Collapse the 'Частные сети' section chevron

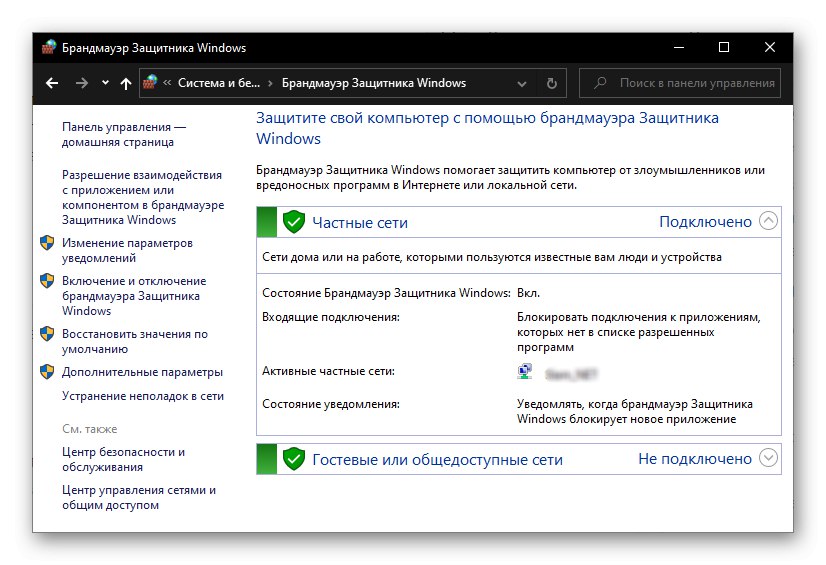tap(768, 221)
